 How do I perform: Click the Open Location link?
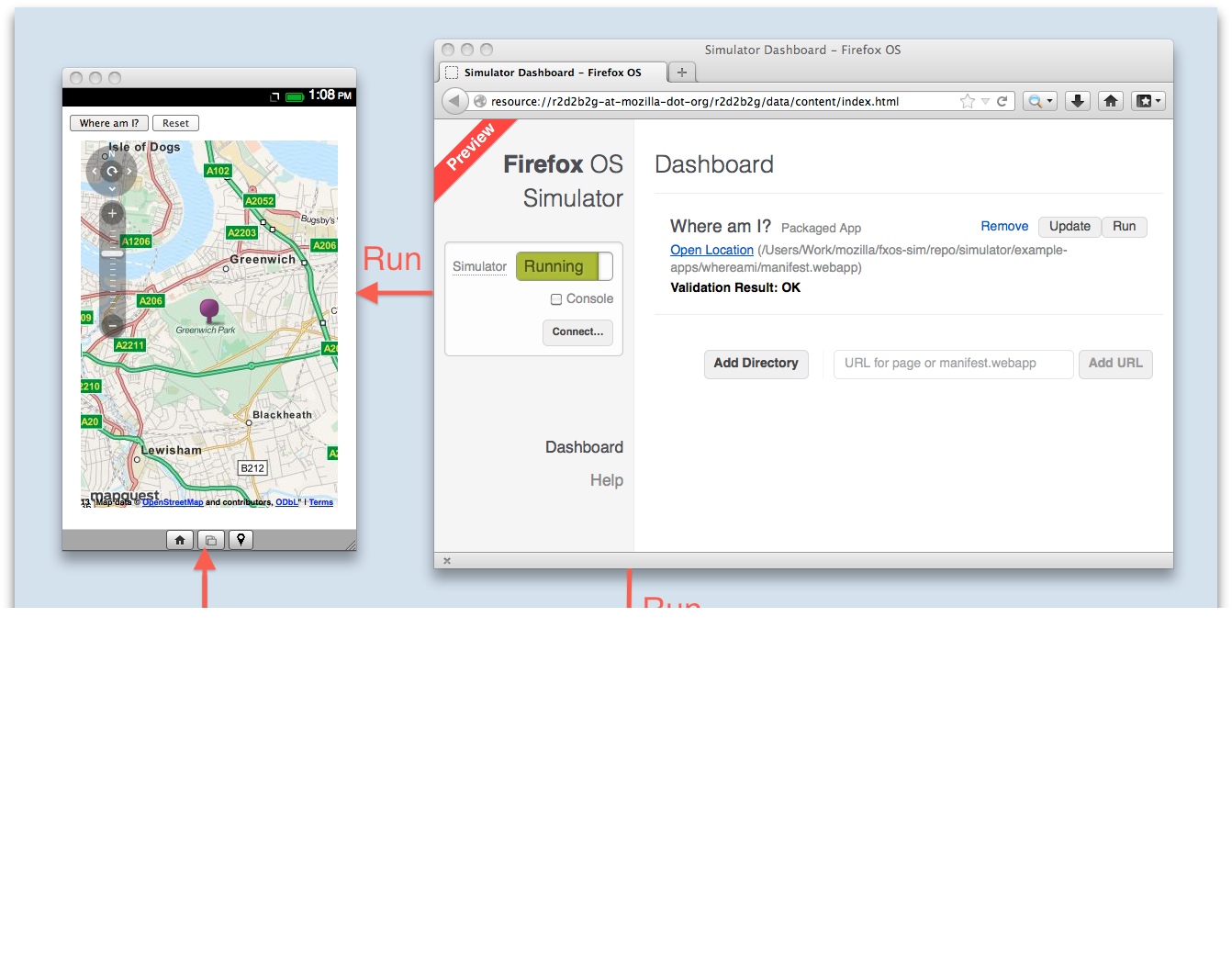coord(711,250)
